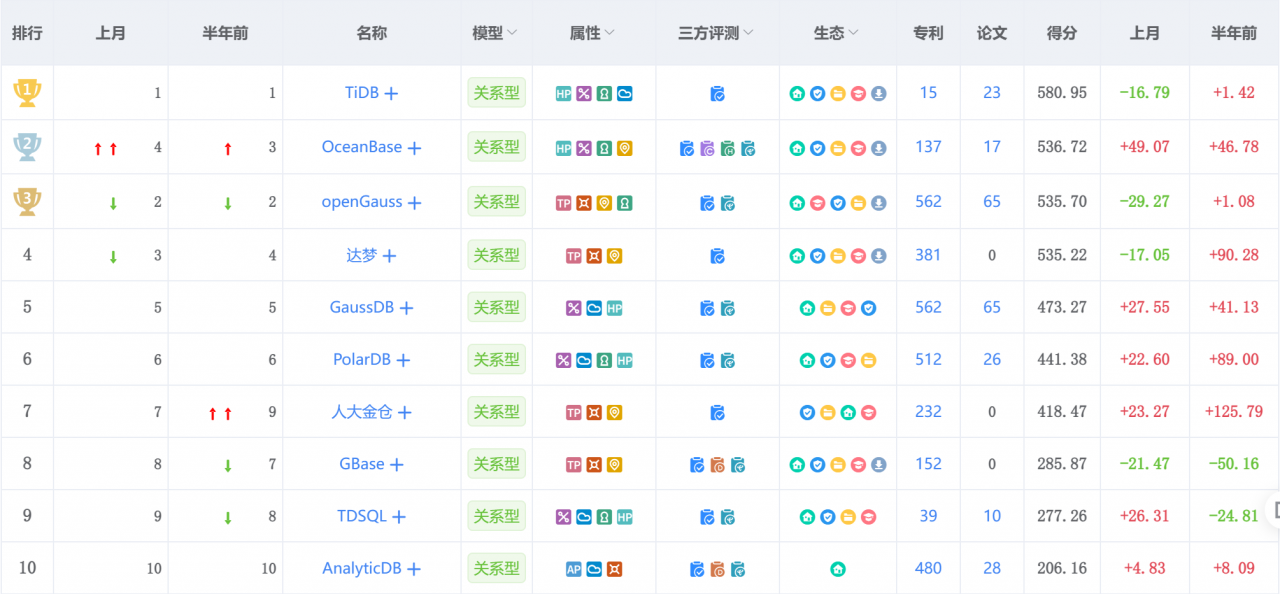
Task: Click score value 580.95
Action: pos(1062,93)
